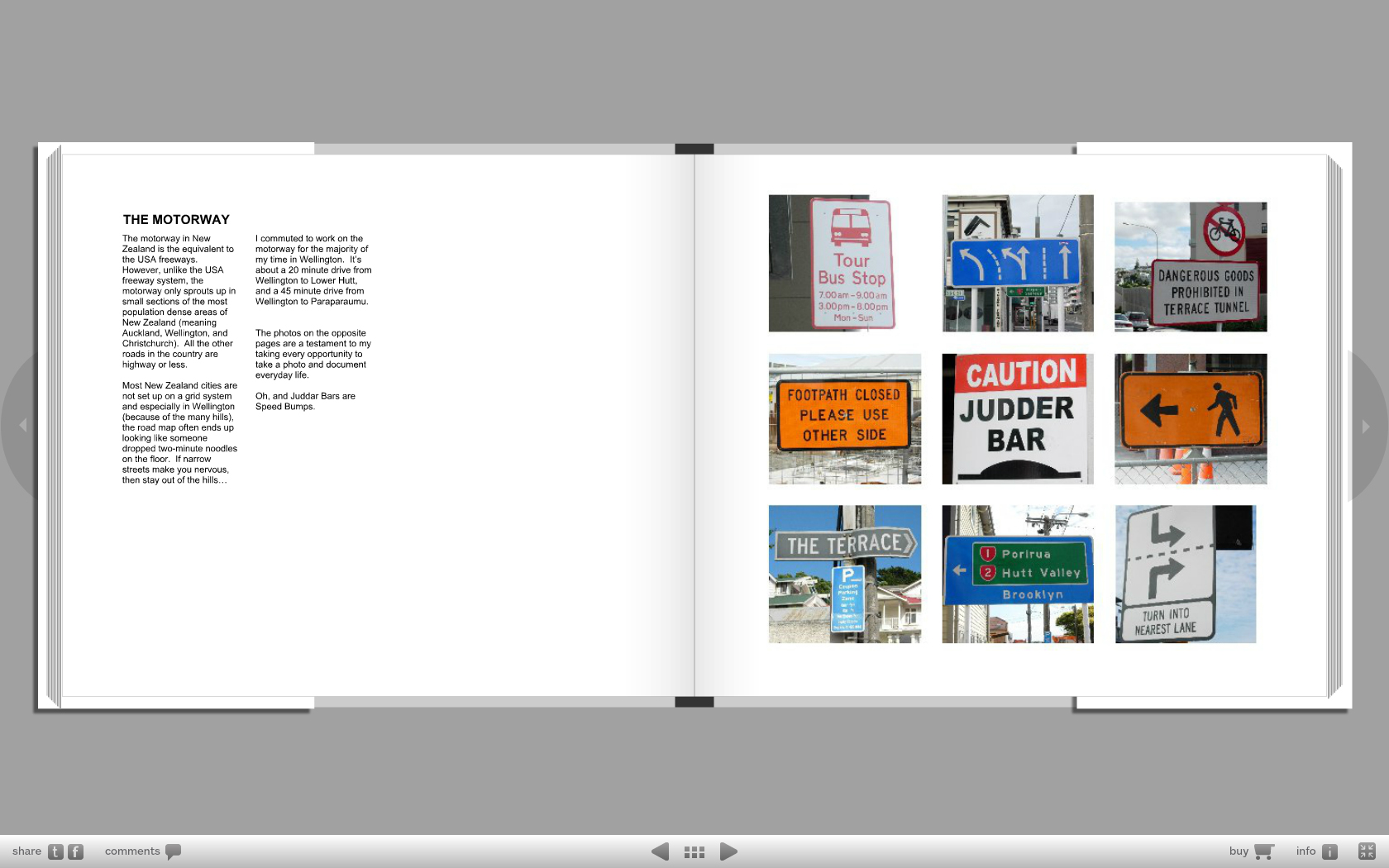Click the buy shopping cart icon
This screenshot has width=1389, height=868.
coord(1263,851)
